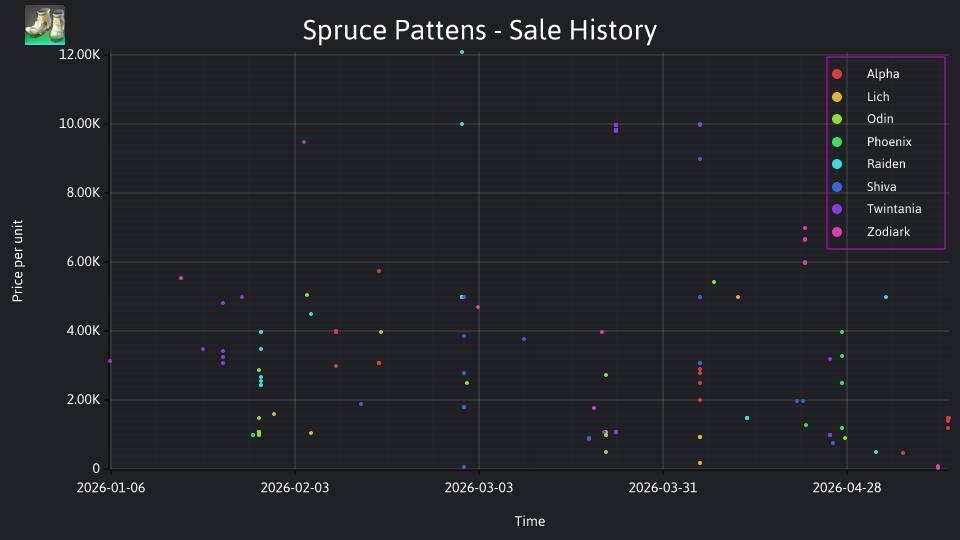This screenshot has width=960, height=540.
Task: Toggle the Lich legend entry
Action: point(877,97)
